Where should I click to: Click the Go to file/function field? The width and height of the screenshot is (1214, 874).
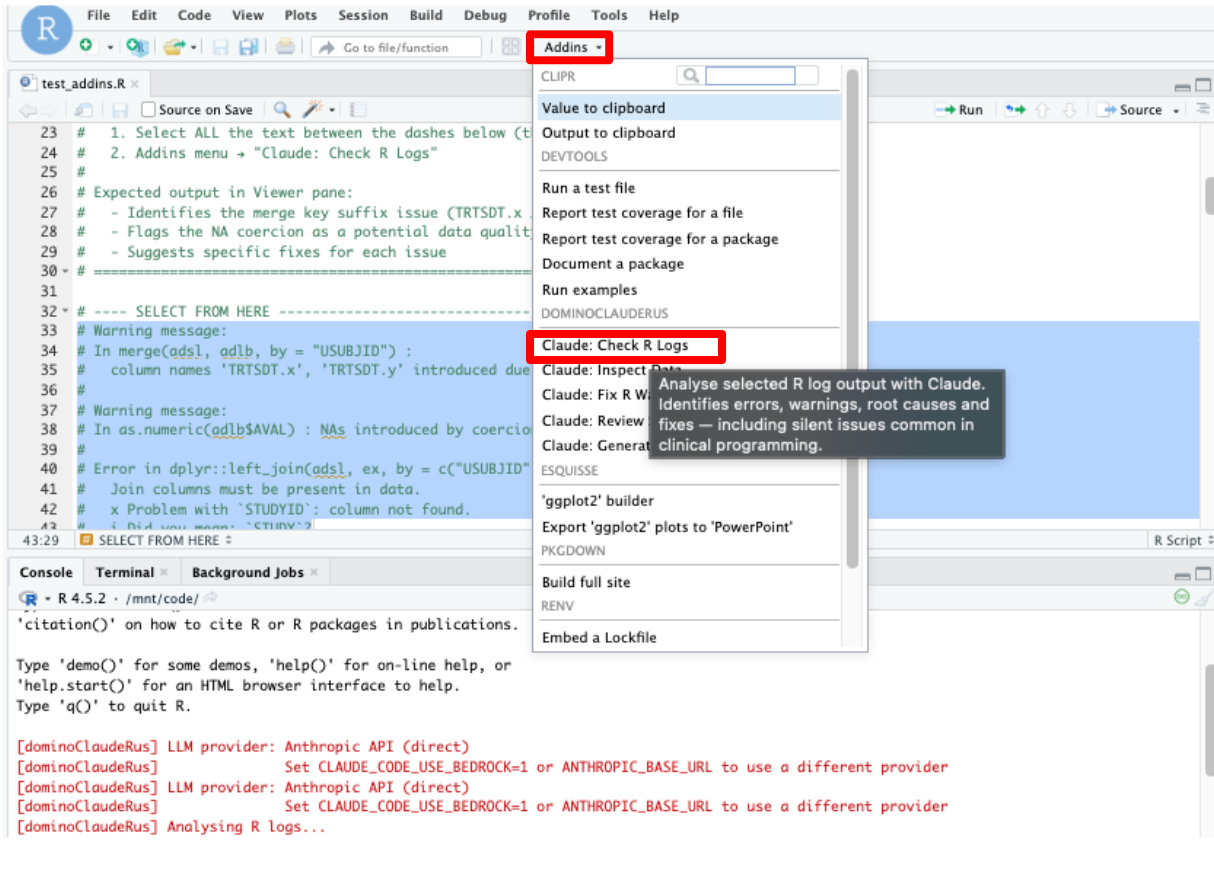[397, 47]
